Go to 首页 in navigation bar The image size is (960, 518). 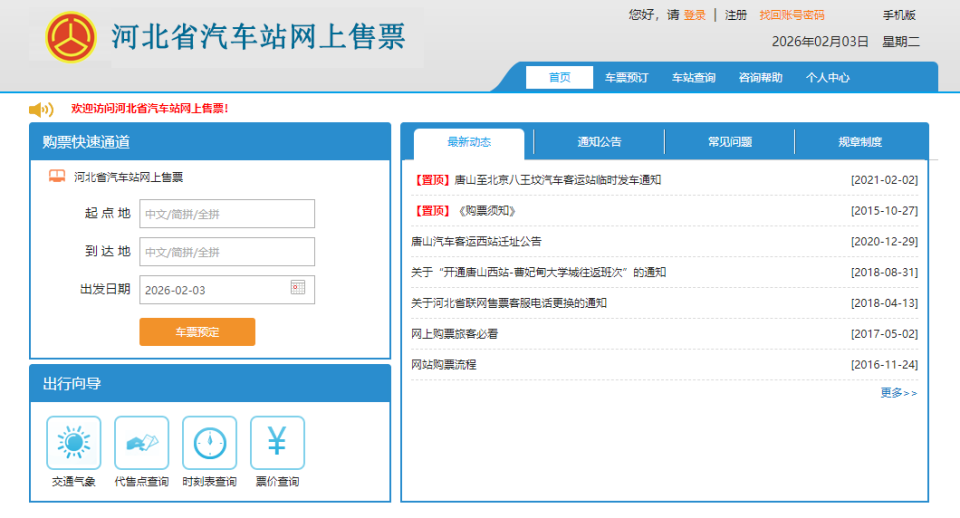click(560, 77)
